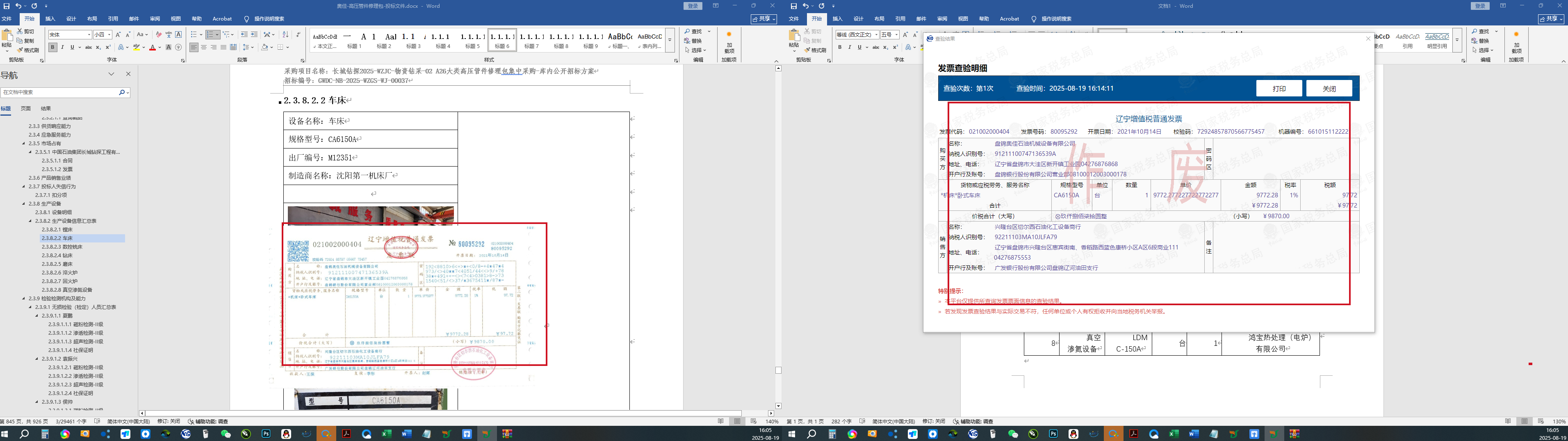Open change case (Aa) dropdown
1568x441 pixels.
[x=142, y=35]
